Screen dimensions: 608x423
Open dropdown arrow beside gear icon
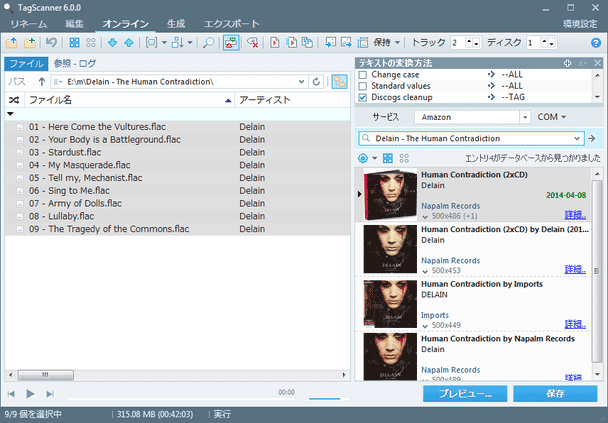pos(374,158)
